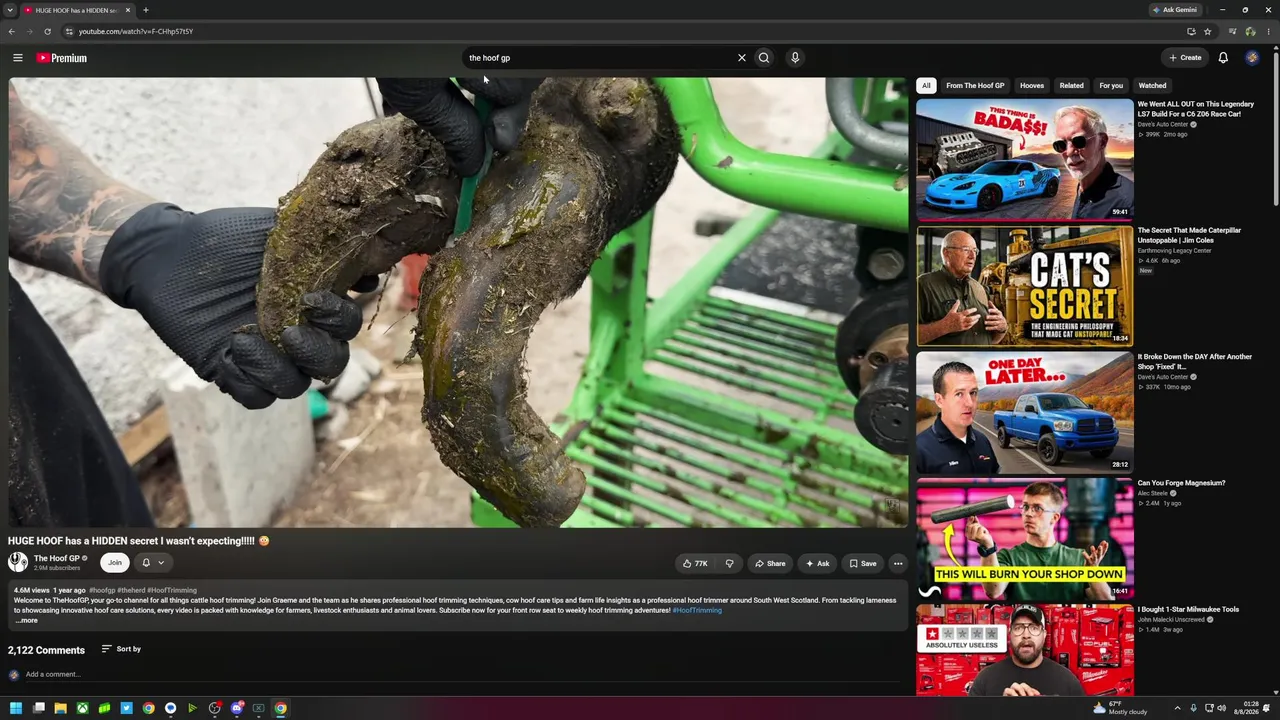Dislike this video
The height and width of the screenshot is (720, 1280).
click(729, 564)
